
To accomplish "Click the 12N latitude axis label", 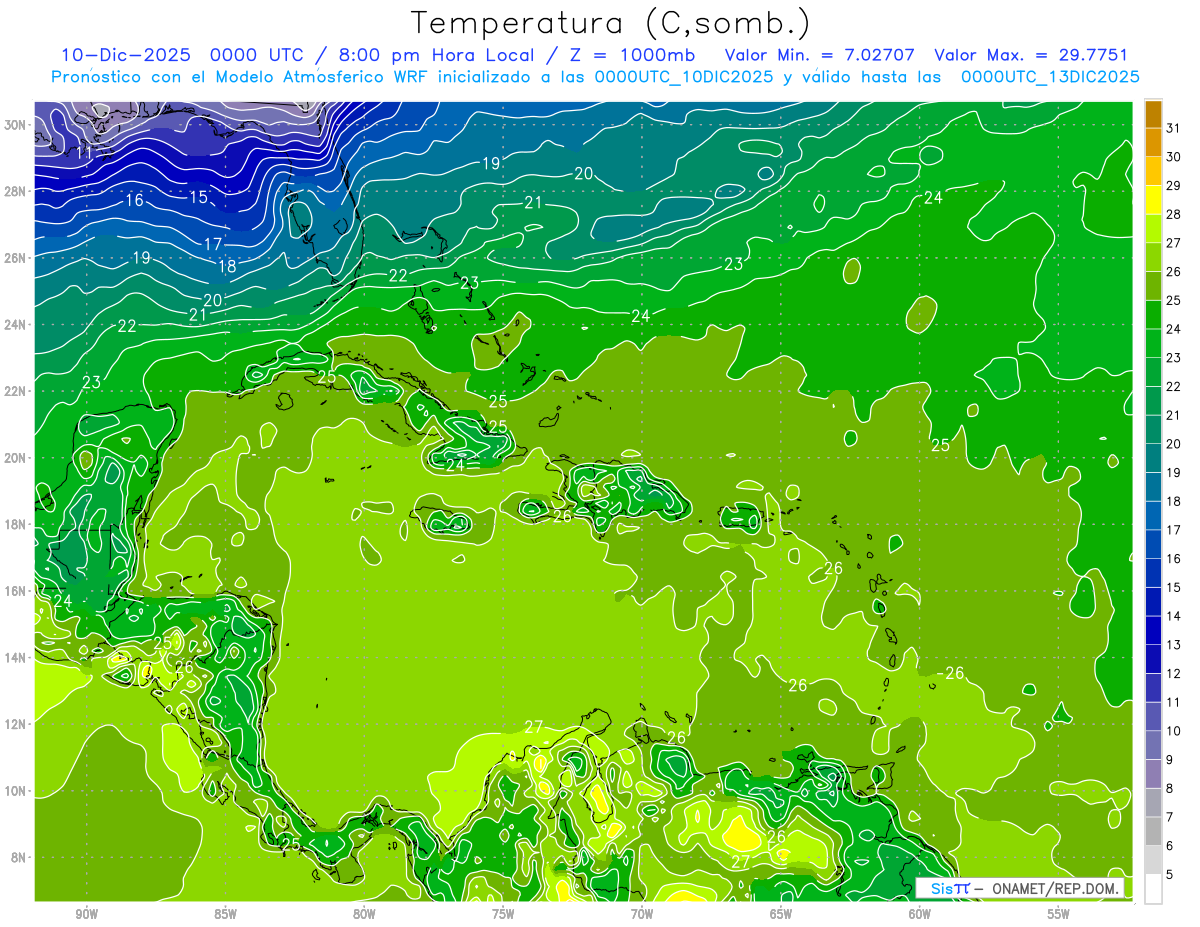I will 15,724.
